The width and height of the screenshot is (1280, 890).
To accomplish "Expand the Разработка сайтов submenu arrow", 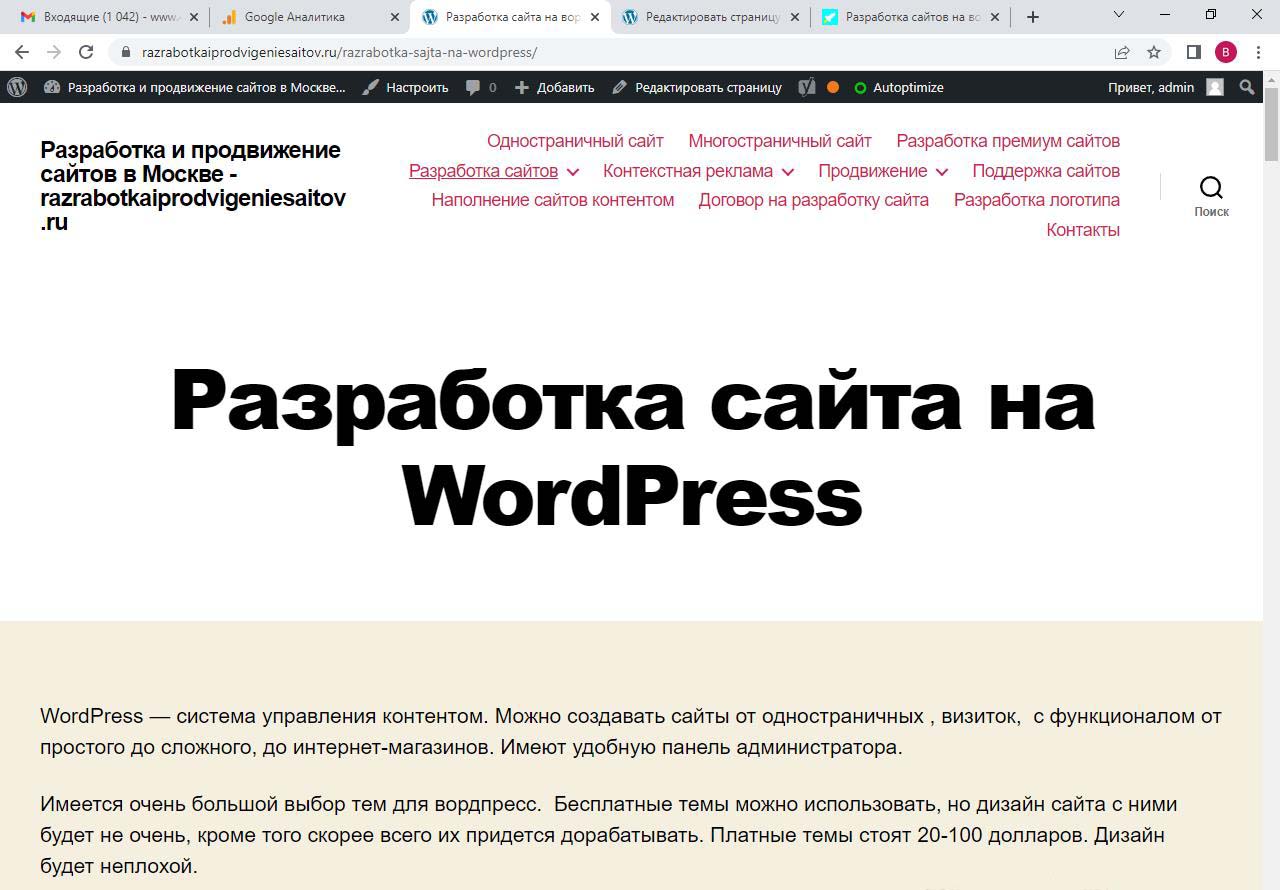I will (572, 172).
